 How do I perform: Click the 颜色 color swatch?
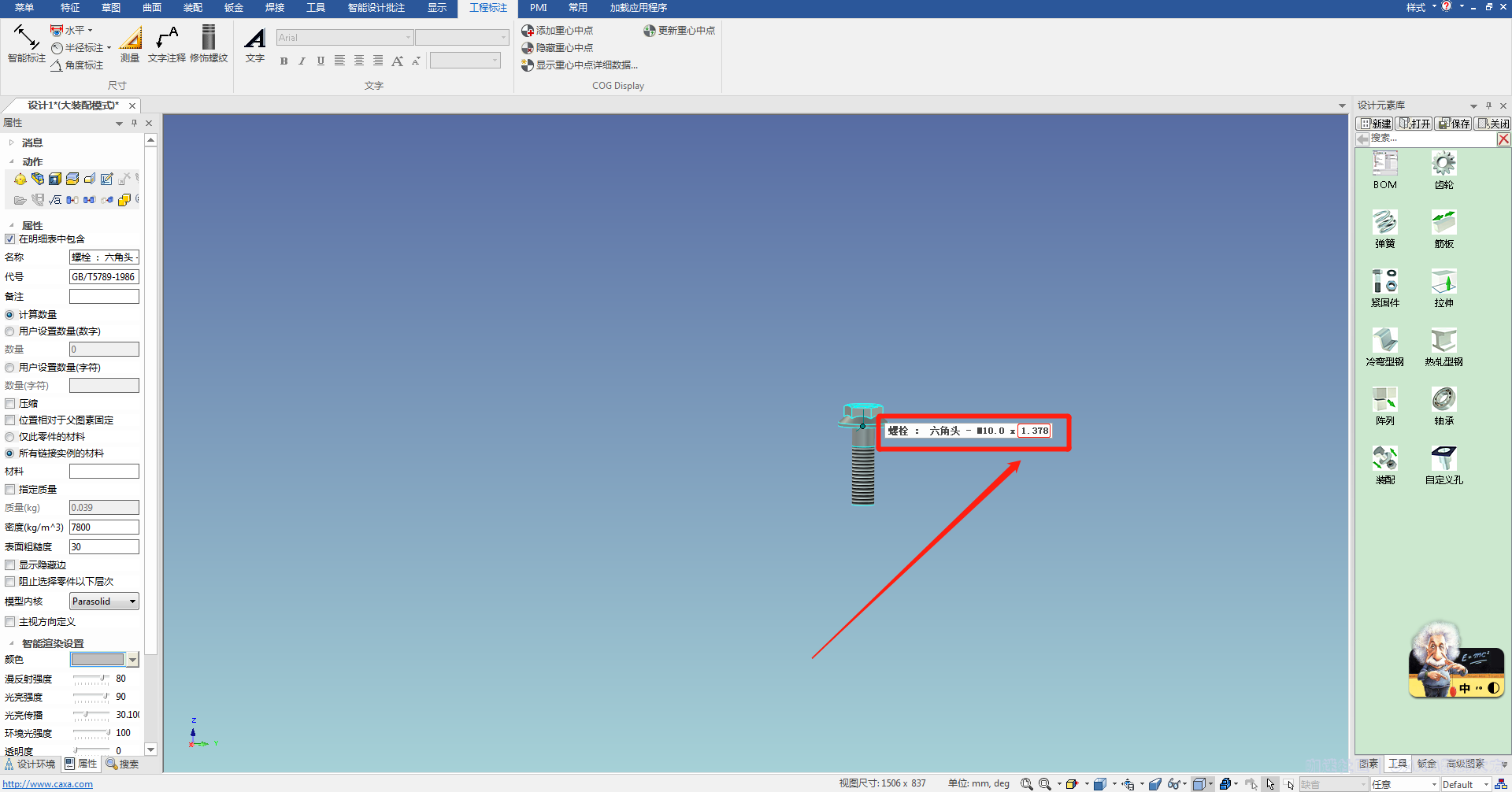click(x=98, y=660)
